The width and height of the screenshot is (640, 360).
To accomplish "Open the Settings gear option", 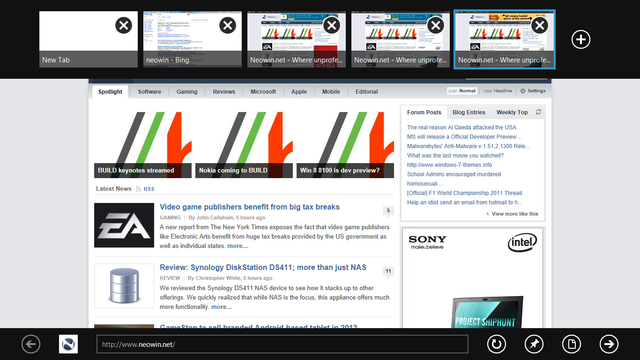I will [x=533, y=91].
